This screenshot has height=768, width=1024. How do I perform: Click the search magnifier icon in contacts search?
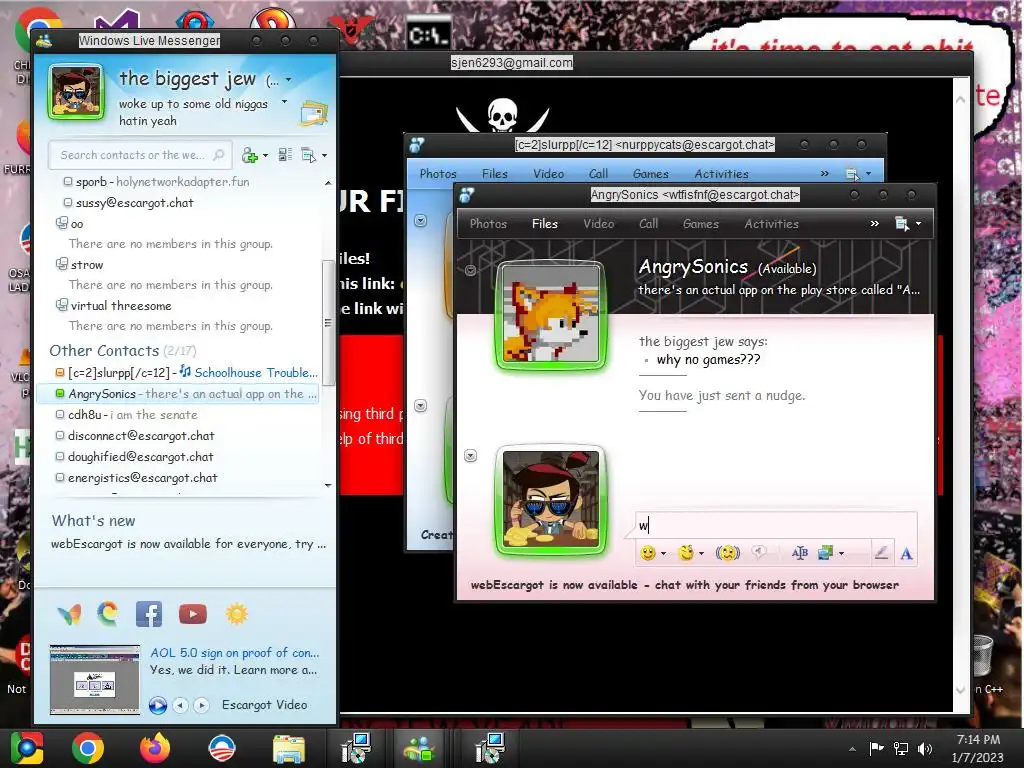coord(219,155)
